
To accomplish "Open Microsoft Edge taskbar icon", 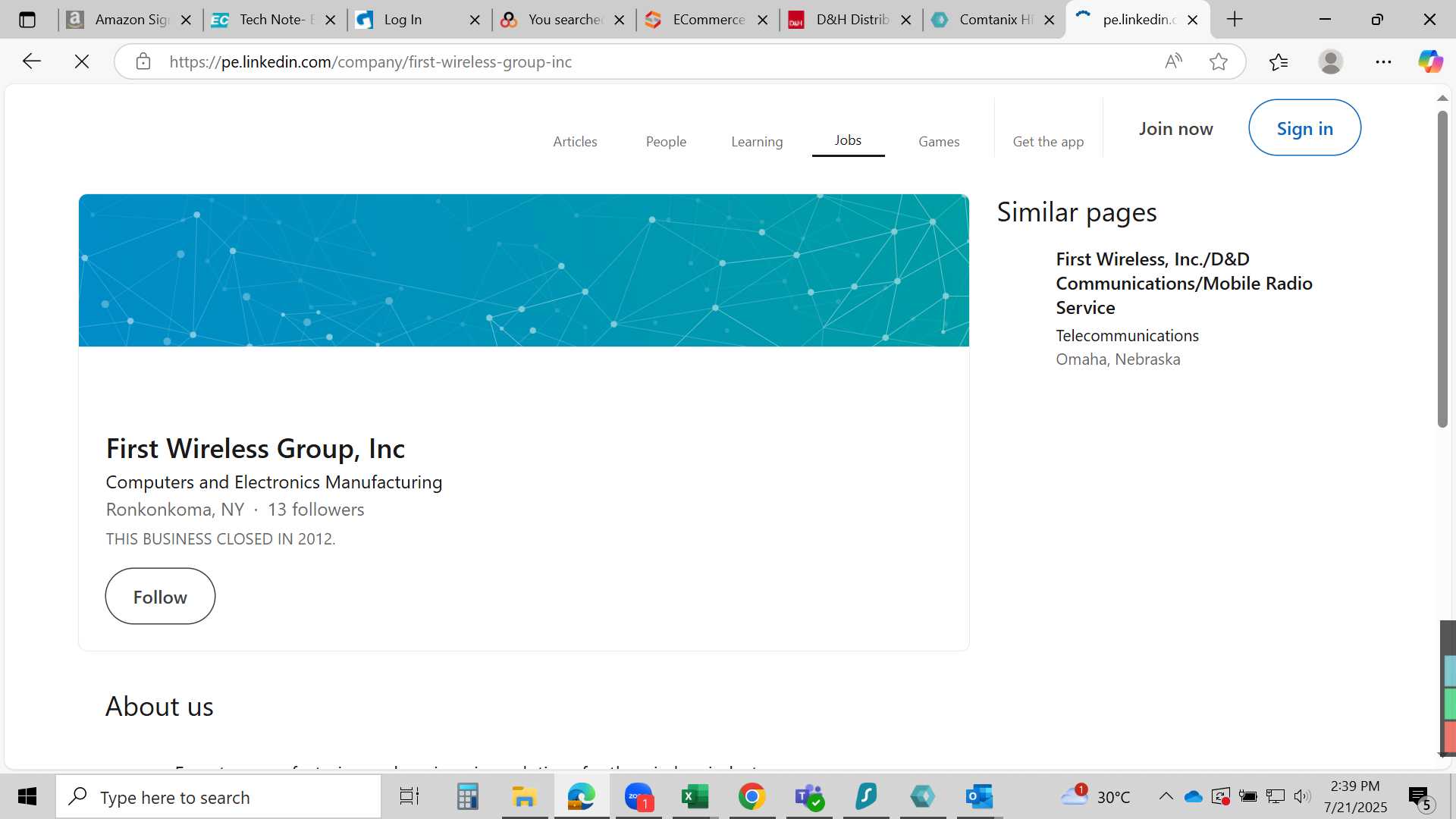I will click(x=581, y=796).
